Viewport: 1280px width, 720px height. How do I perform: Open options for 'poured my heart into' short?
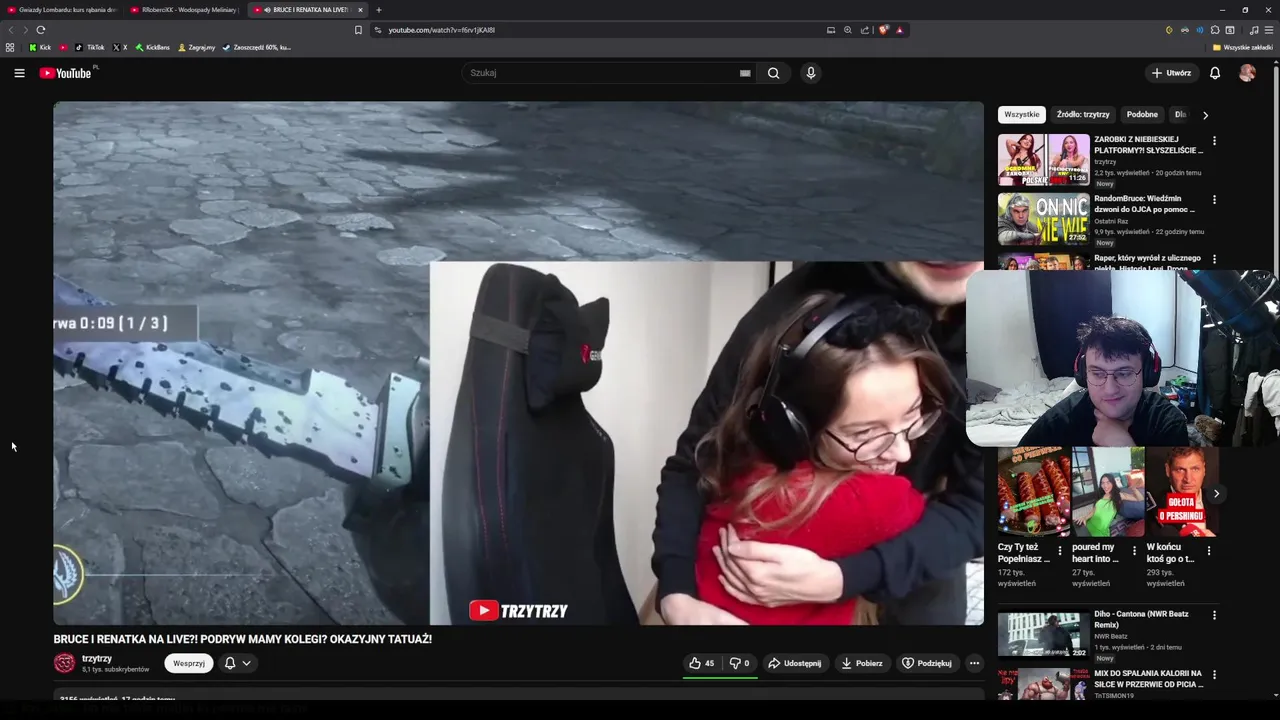[1134, 550]
